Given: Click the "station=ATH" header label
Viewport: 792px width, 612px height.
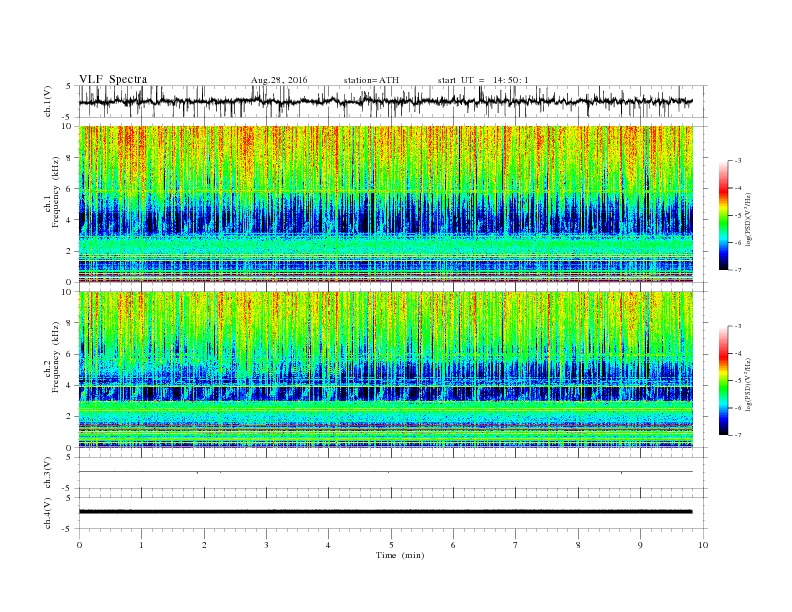Looking at the screenshot, I should tap(371, 80).
